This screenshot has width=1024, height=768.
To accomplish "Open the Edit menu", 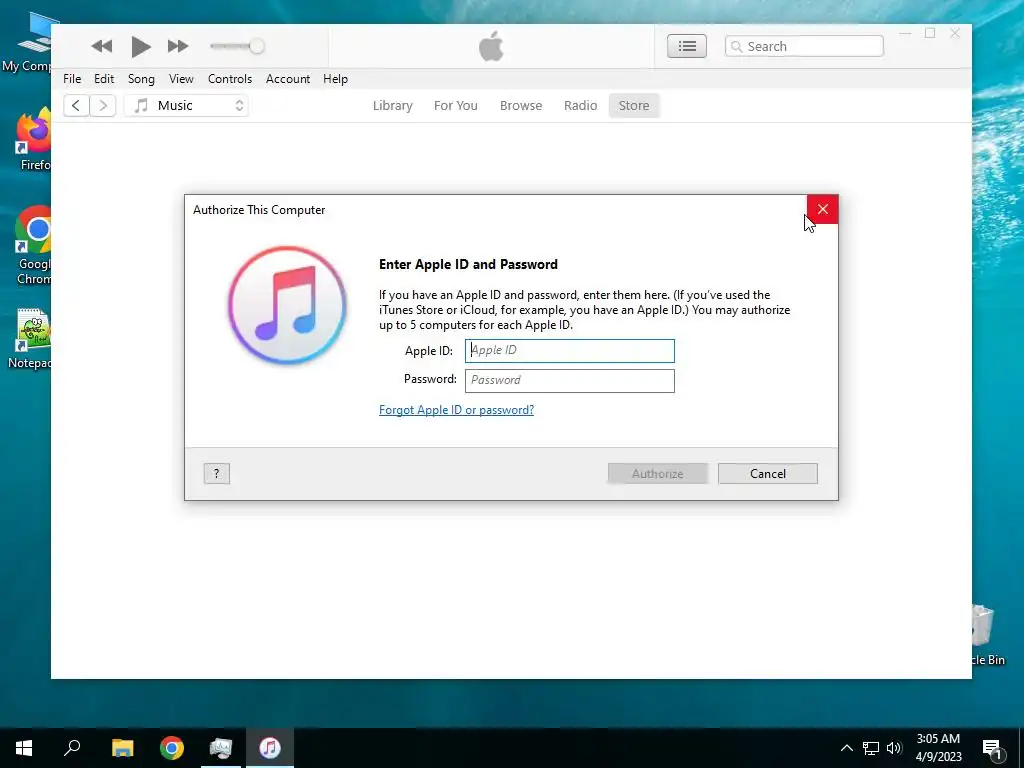I will pyautogui.click(x=104, y=78).
